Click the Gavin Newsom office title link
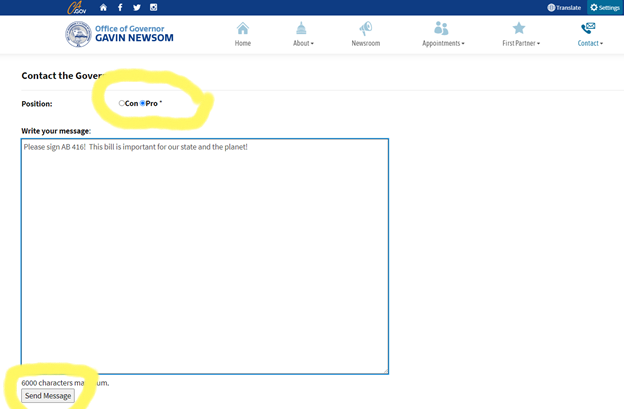The width and height of the screenshot is (624, 409). coord(136,35)
